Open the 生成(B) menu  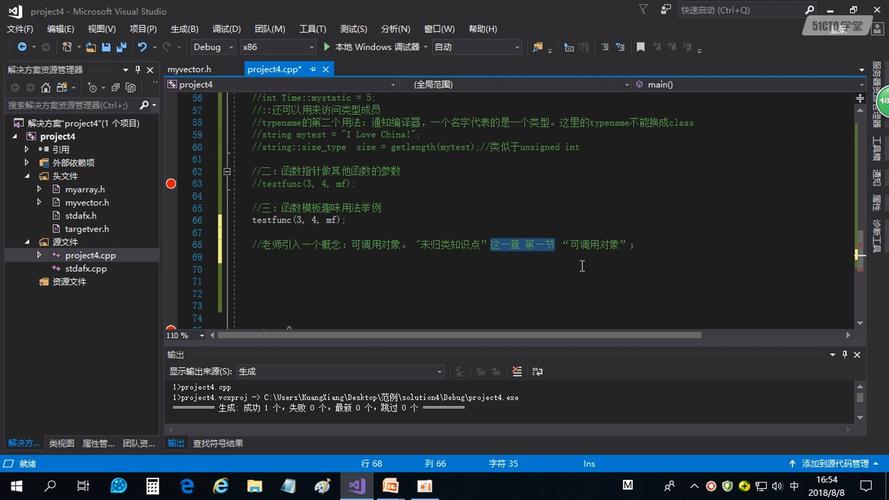pos(184,29)
